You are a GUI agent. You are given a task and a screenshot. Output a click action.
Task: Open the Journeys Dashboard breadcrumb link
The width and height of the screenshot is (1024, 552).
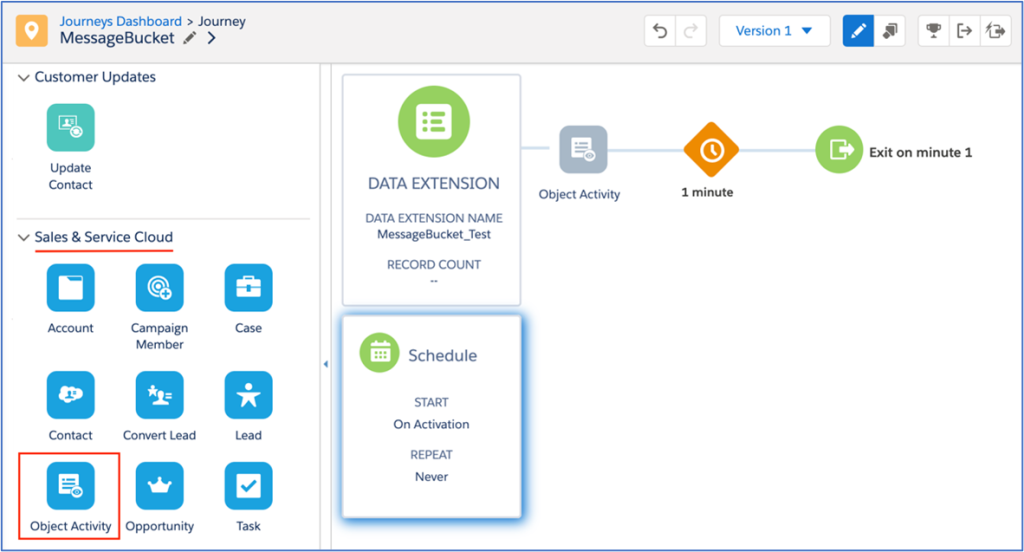(x=120, y=21)
